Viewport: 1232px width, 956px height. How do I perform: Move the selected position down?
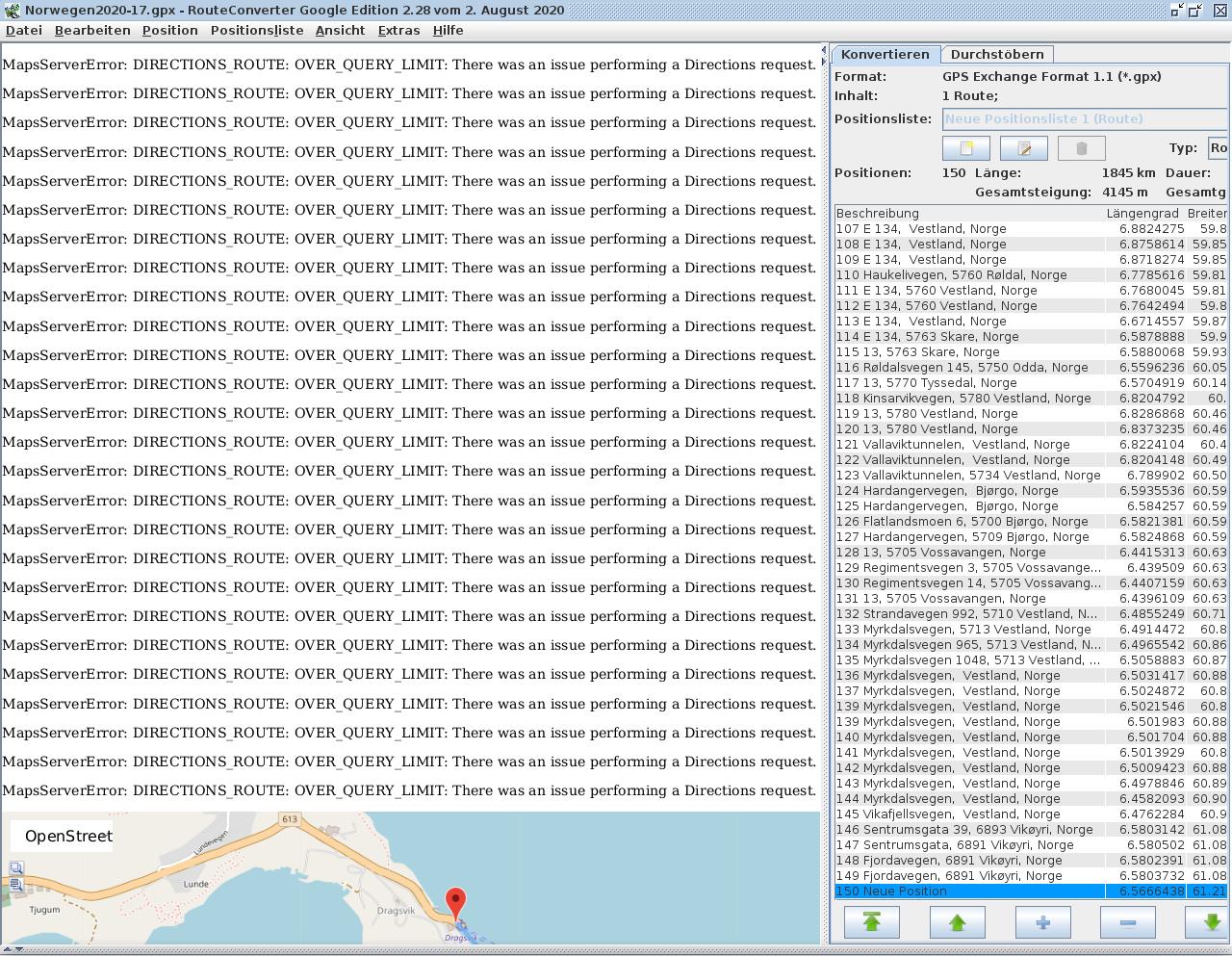(1209, 922)
